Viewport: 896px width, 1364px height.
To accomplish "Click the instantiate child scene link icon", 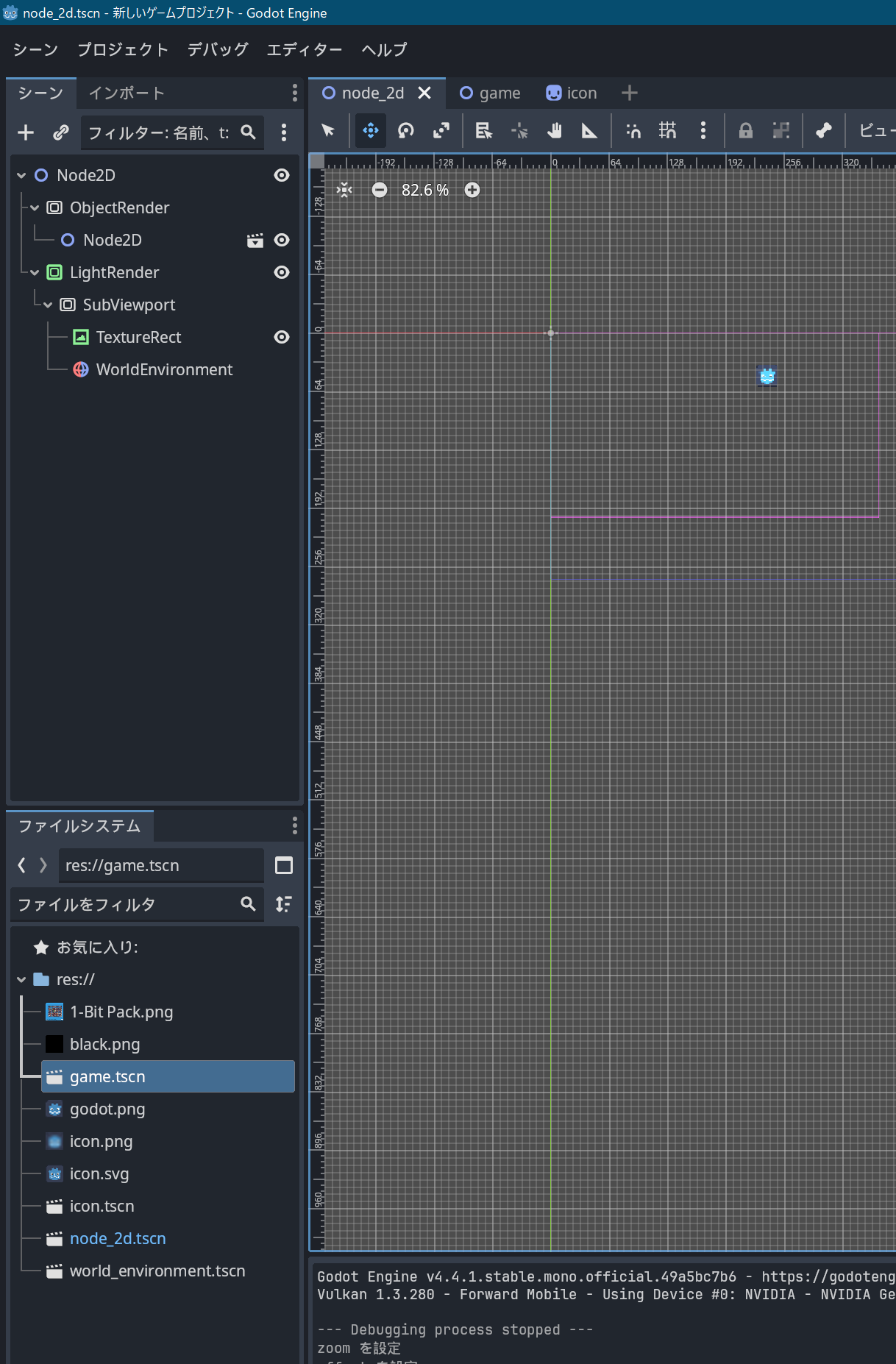I will pos(61,132).
